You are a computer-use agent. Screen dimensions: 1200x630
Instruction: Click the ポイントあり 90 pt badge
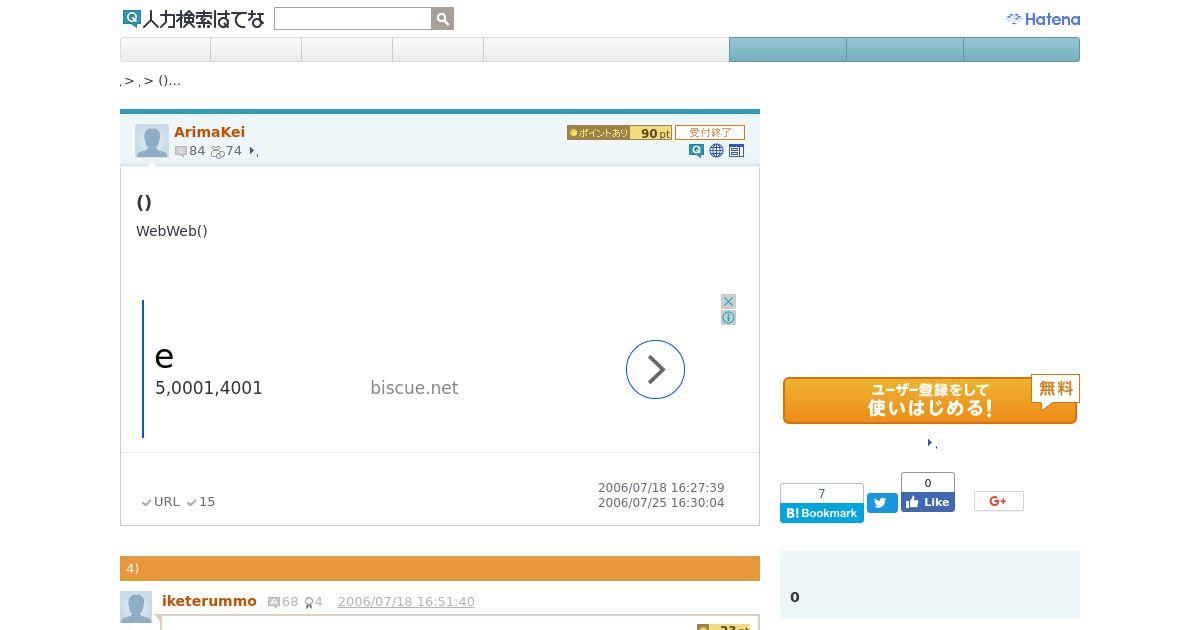619,133
